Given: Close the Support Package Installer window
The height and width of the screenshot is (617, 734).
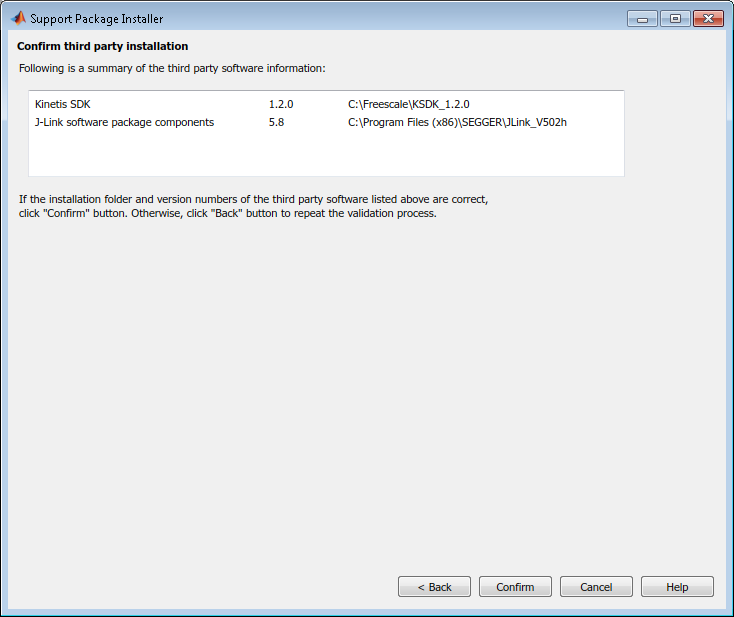Looking at the screenshot, I should pos(709,19).
